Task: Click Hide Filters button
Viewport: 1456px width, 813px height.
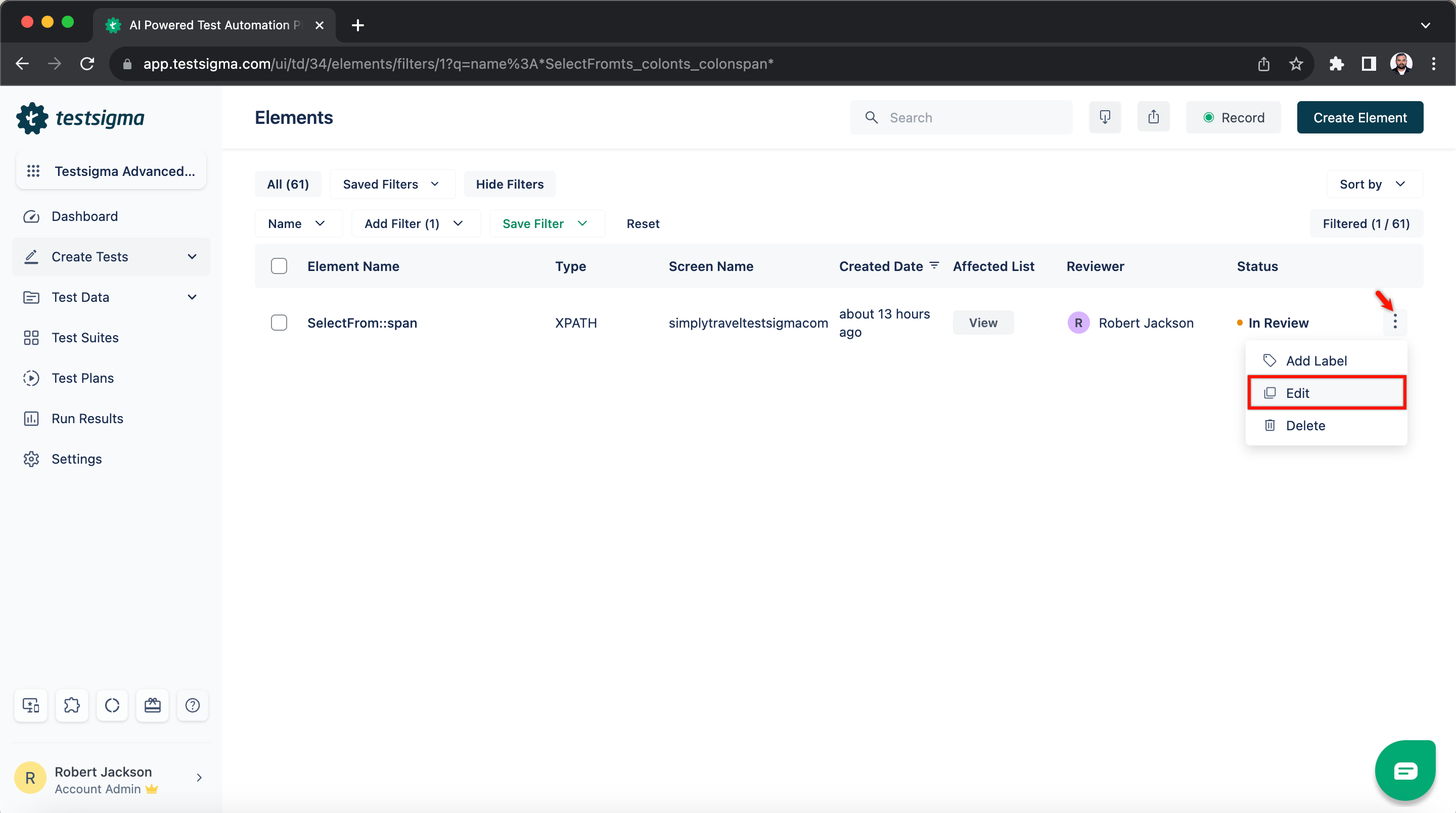Action: (510, 185)
